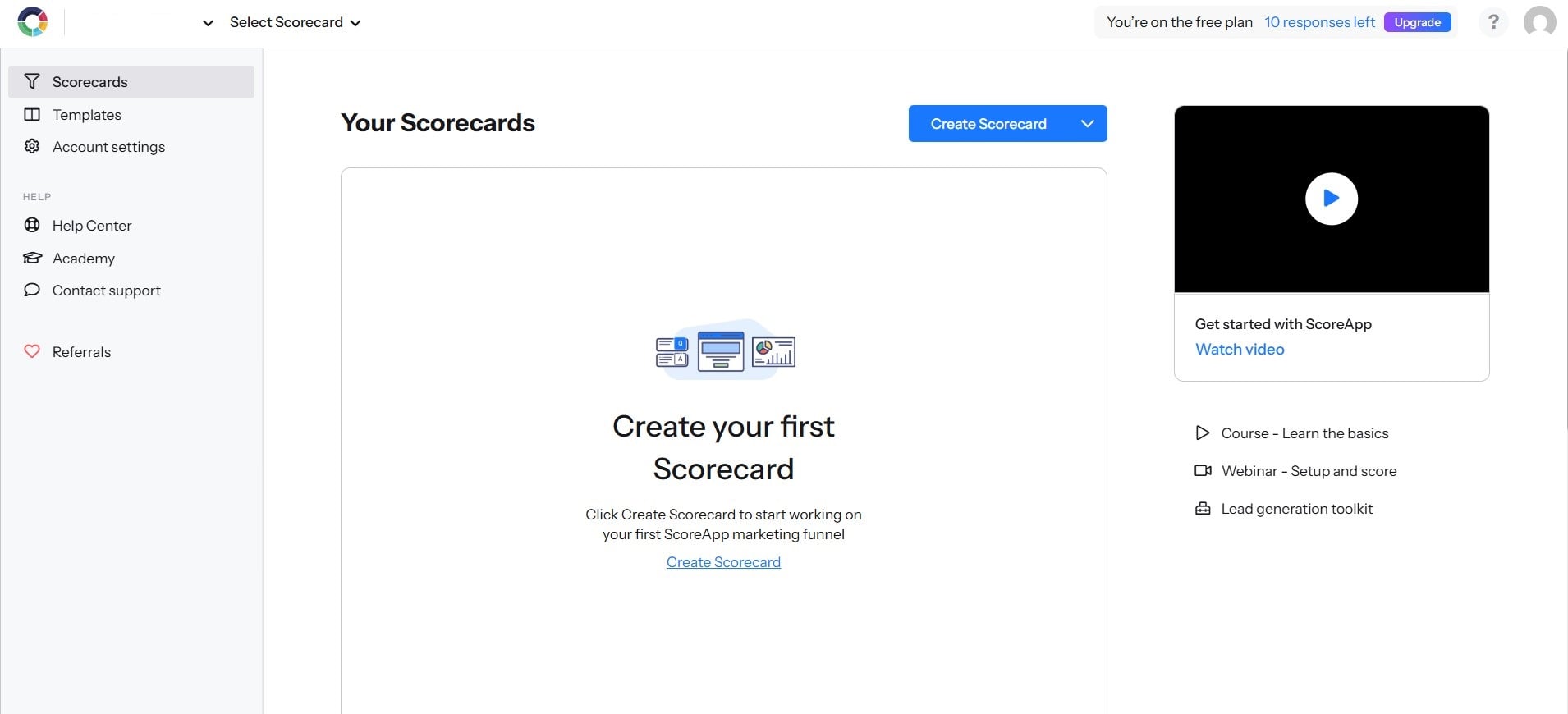The width and height of the screenshot is (1568, 714).
Task: Click the 10 responses left link
Action: (1319, 22)
